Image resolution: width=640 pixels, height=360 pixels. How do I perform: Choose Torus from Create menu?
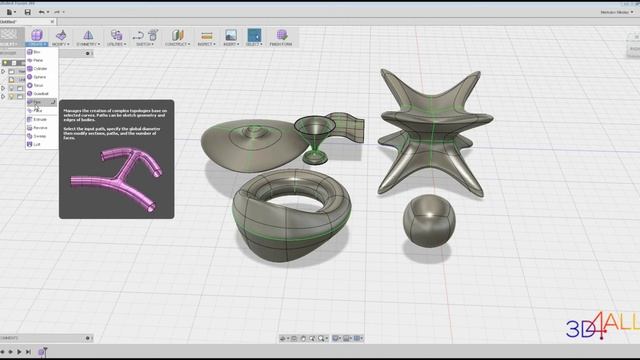point(42,85)
